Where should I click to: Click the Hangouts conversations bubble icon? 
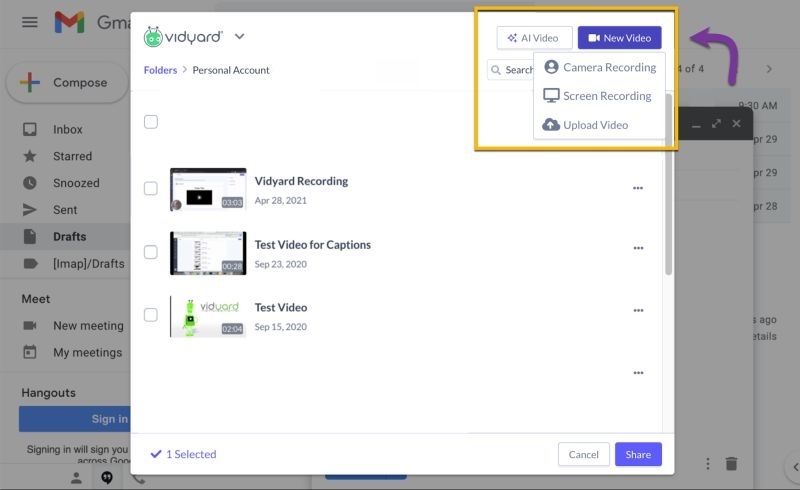[107, 478]
